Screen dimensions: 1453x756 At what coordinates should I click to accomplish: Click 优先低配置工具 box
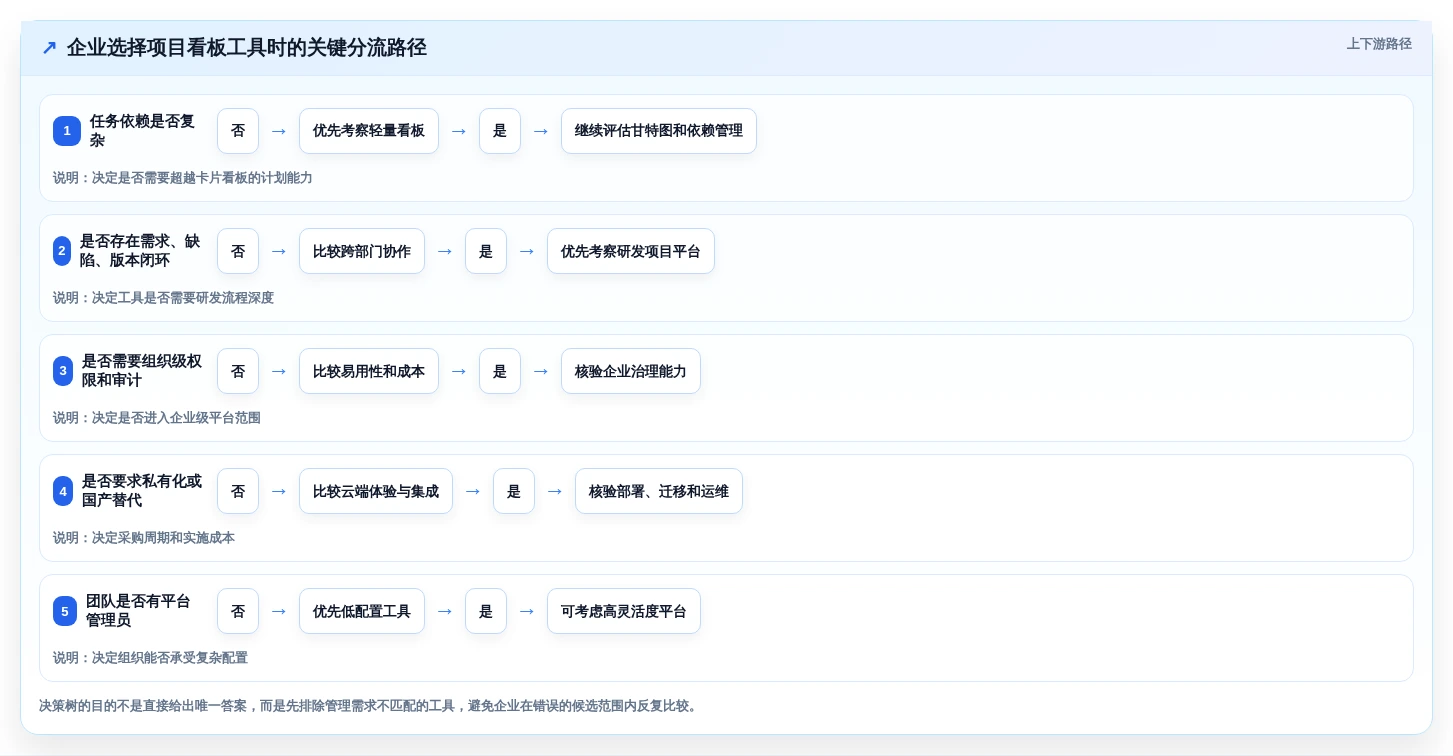coord(362,611)
